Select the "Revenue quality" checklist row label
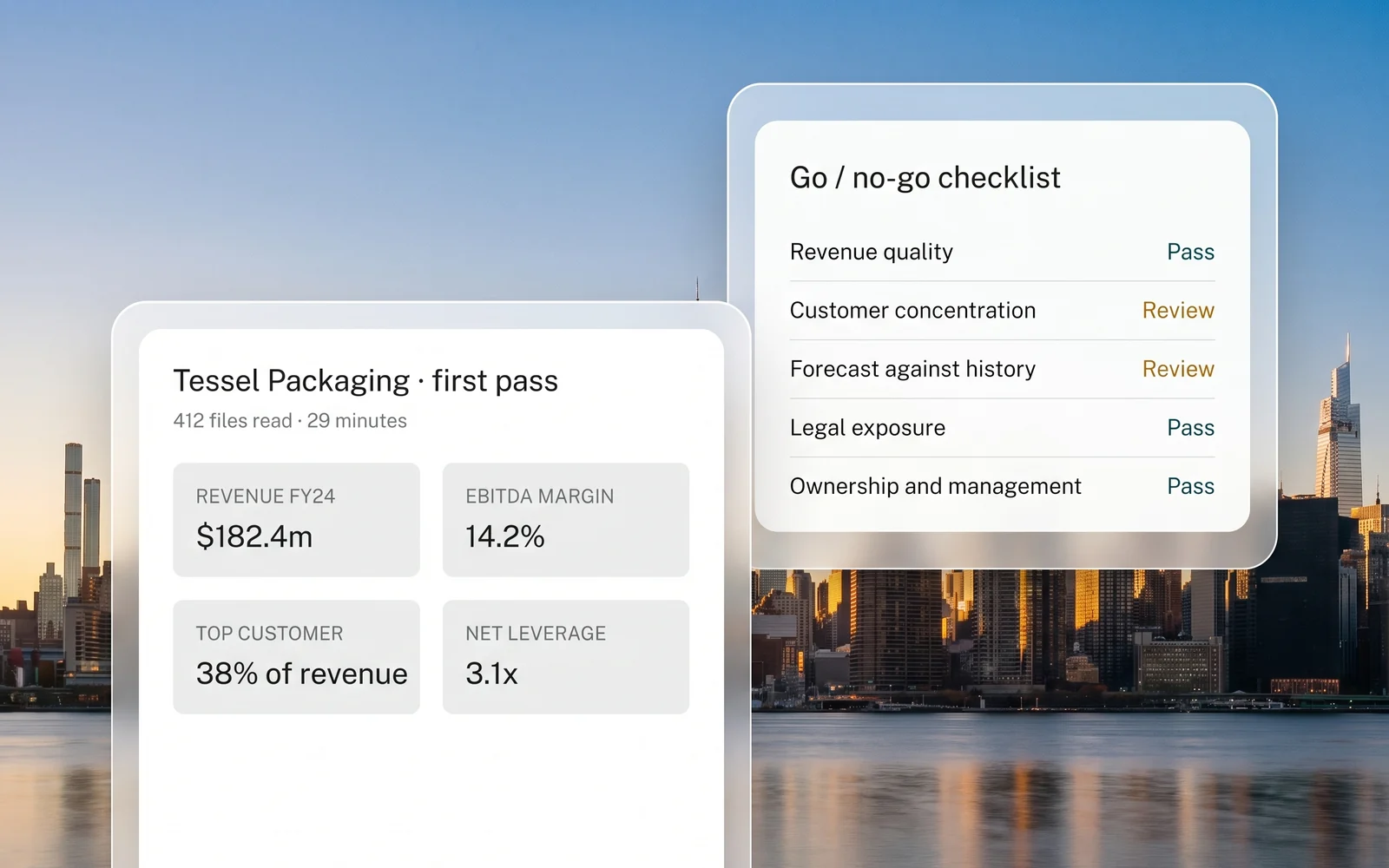 pyautogui.click(x=872, y=252)
